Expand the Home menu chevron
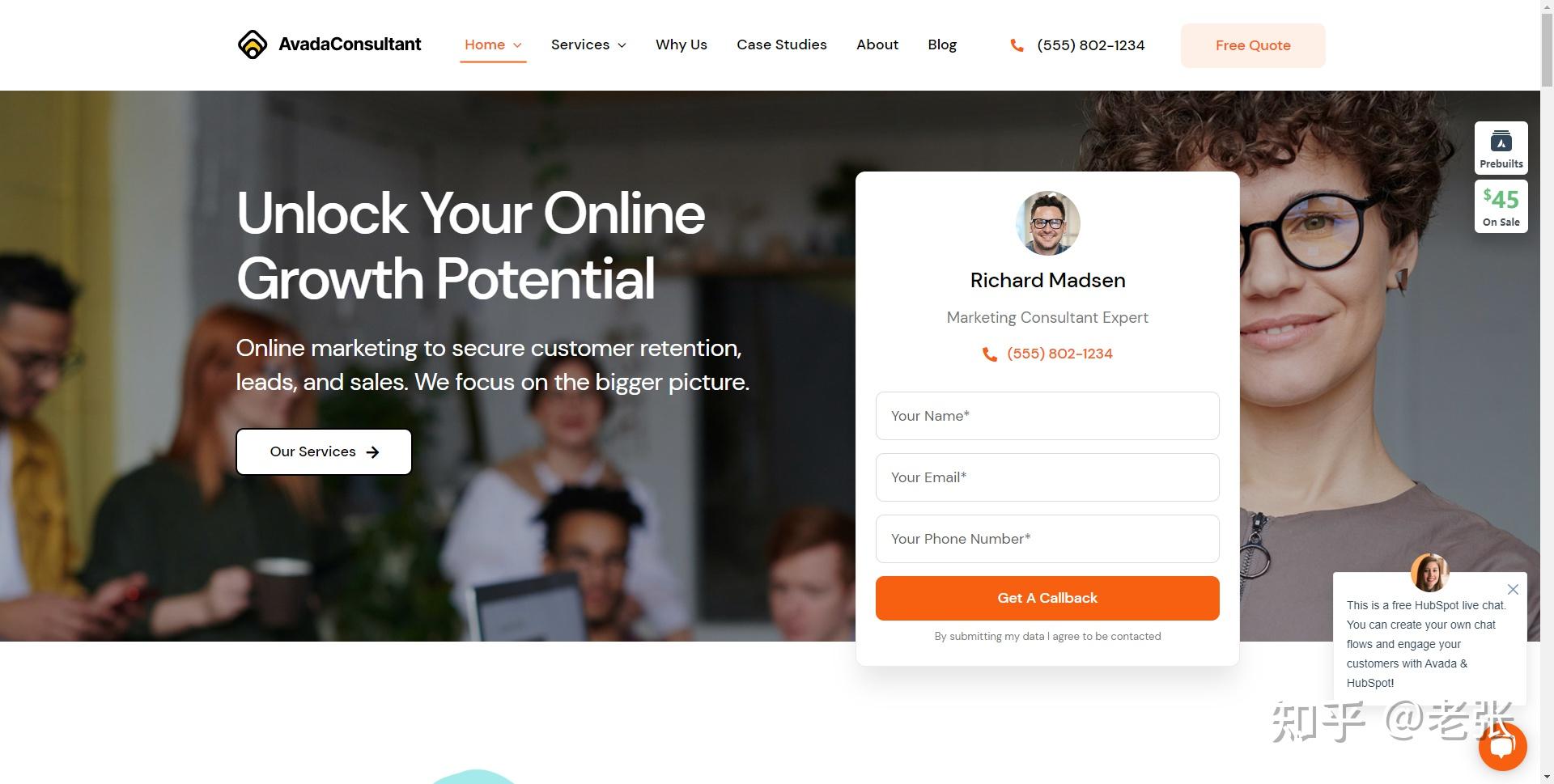 click(x=517, y=45)
